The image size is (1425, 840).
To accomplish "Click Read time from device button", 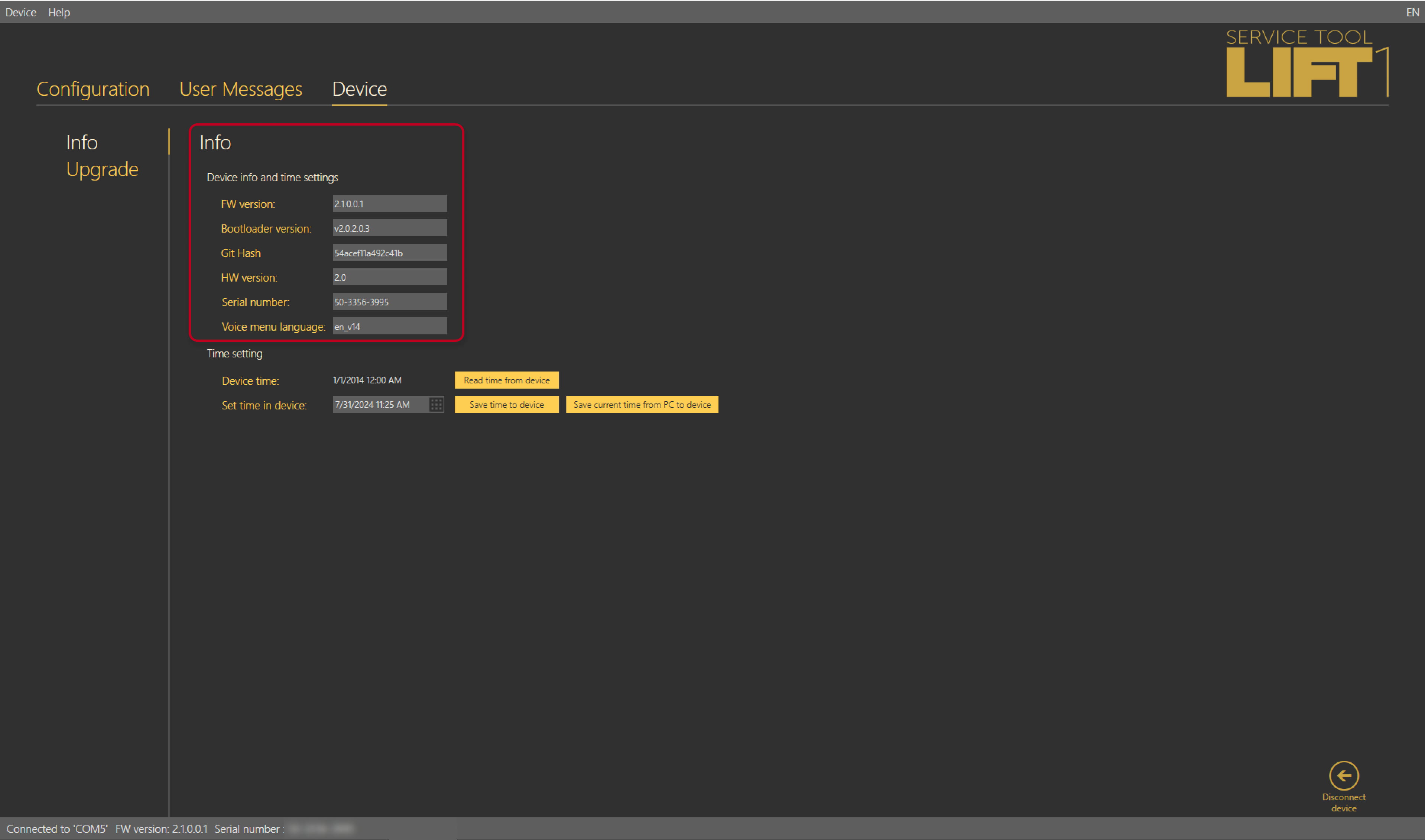I will pyautogui.click(x=506, y=380).
